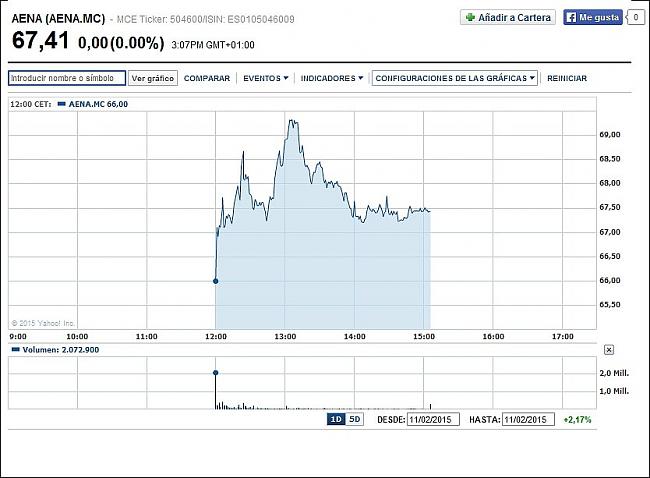The width and height of the screenshot is (650, 478).
Task: Click the 0,00 (0.00%) change value
Action: (121, 43)
